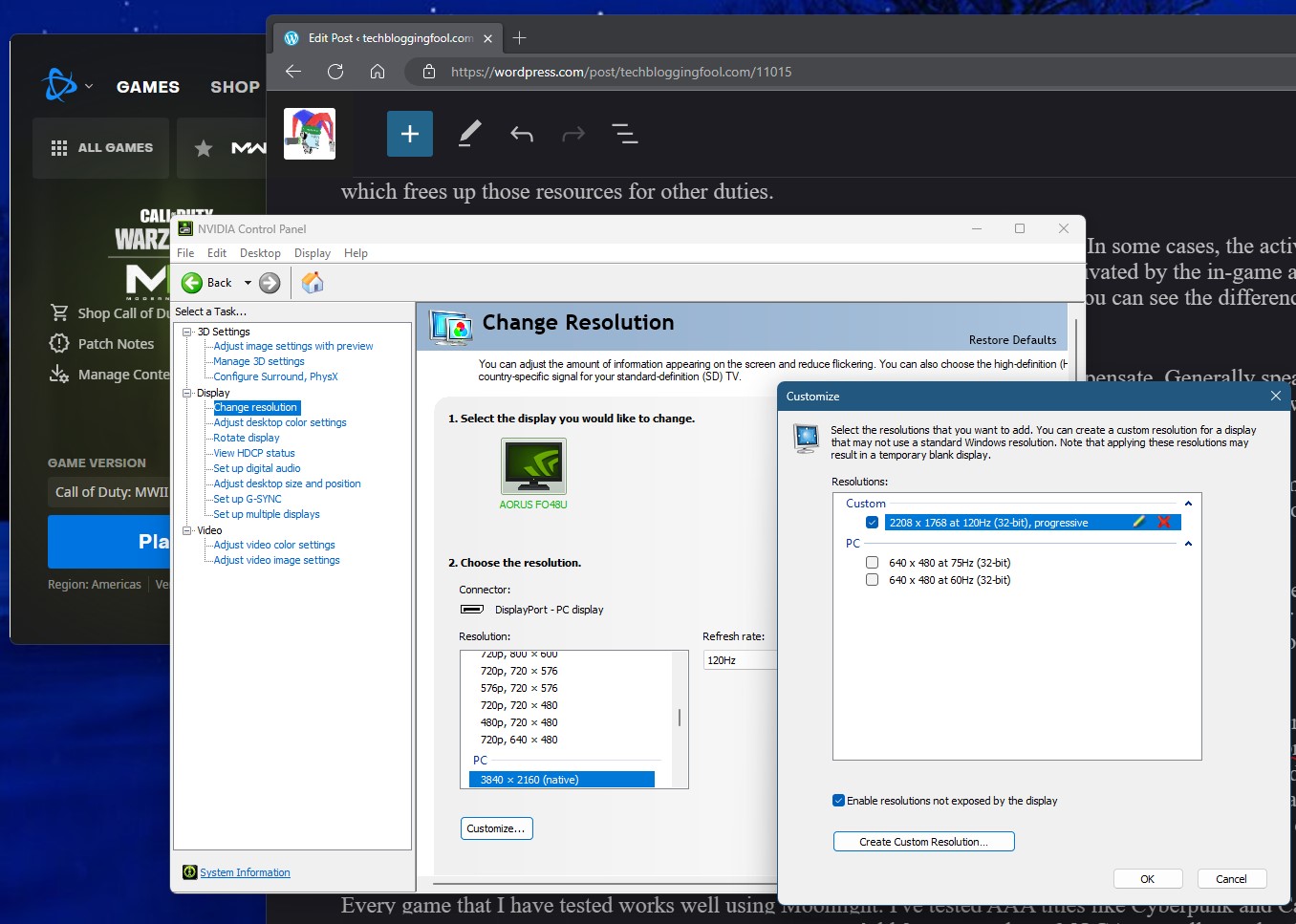Image resolution: width=1296 pixels, height=924 pixels.
Task: Enable resolutions not exposed by the display
Action: click(x=838, y=801)
